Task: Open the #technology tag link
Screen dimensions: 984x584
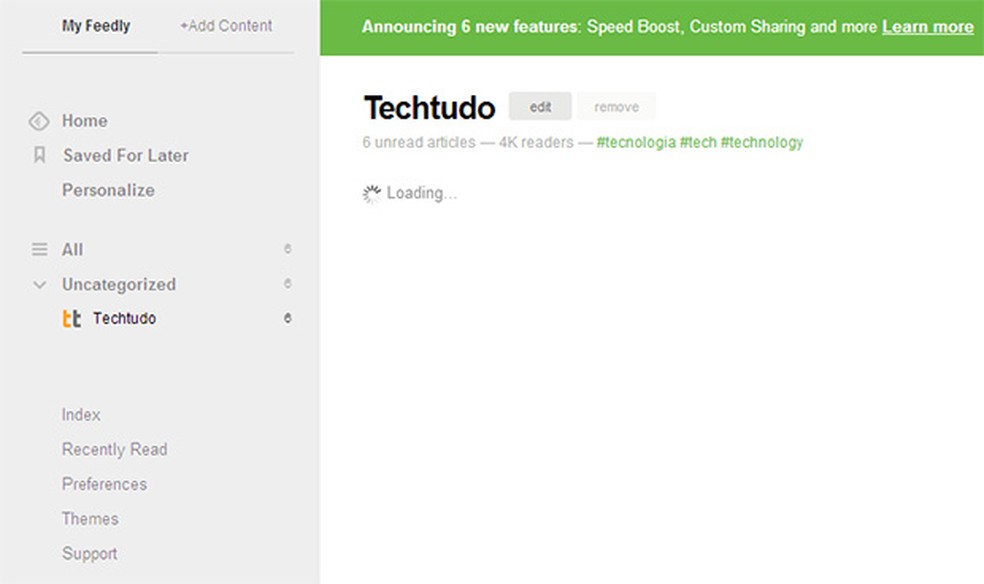Action: [x=762, y=142]
